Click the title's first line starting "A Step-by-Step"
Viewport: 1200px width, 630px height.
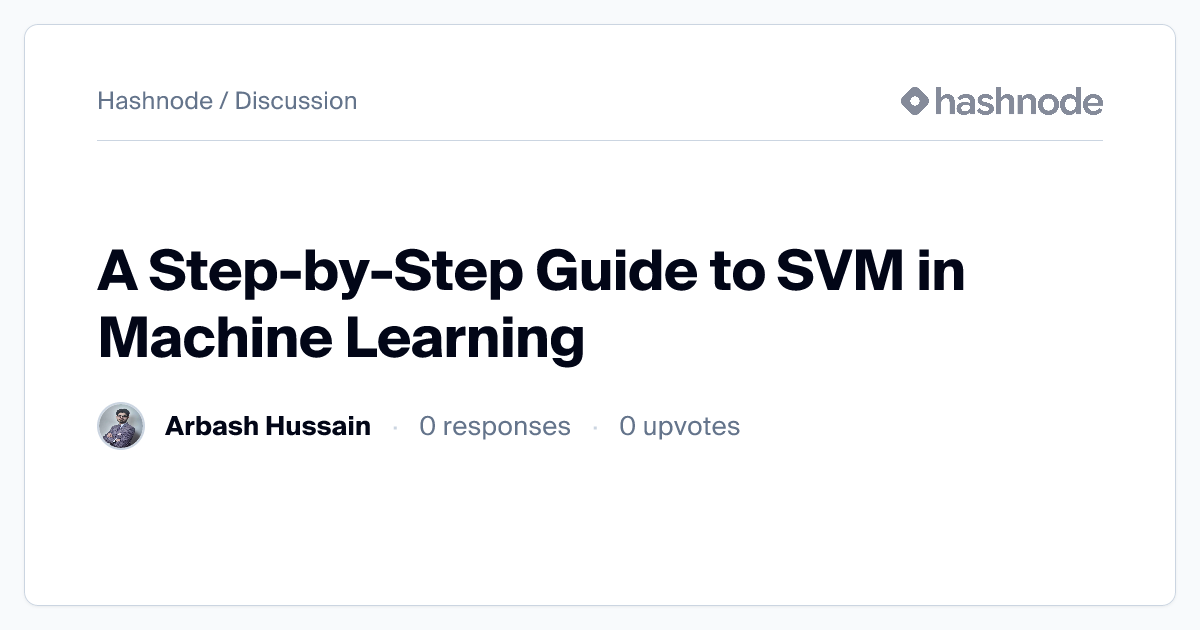click(530, 273)
